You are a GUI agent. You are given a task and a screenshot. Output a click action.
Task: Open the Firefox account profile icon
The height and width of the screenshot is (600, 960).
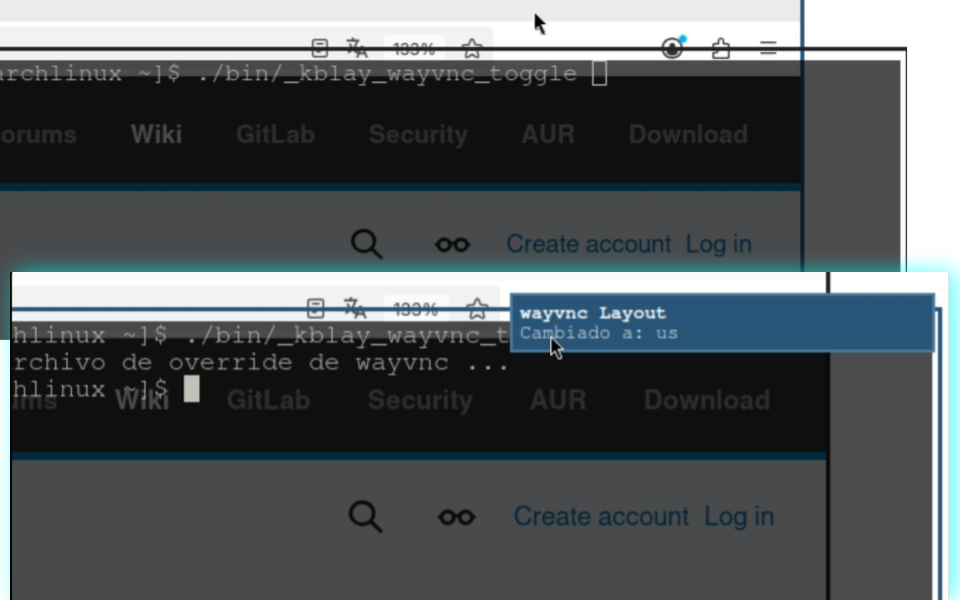[x=672, y=48]
